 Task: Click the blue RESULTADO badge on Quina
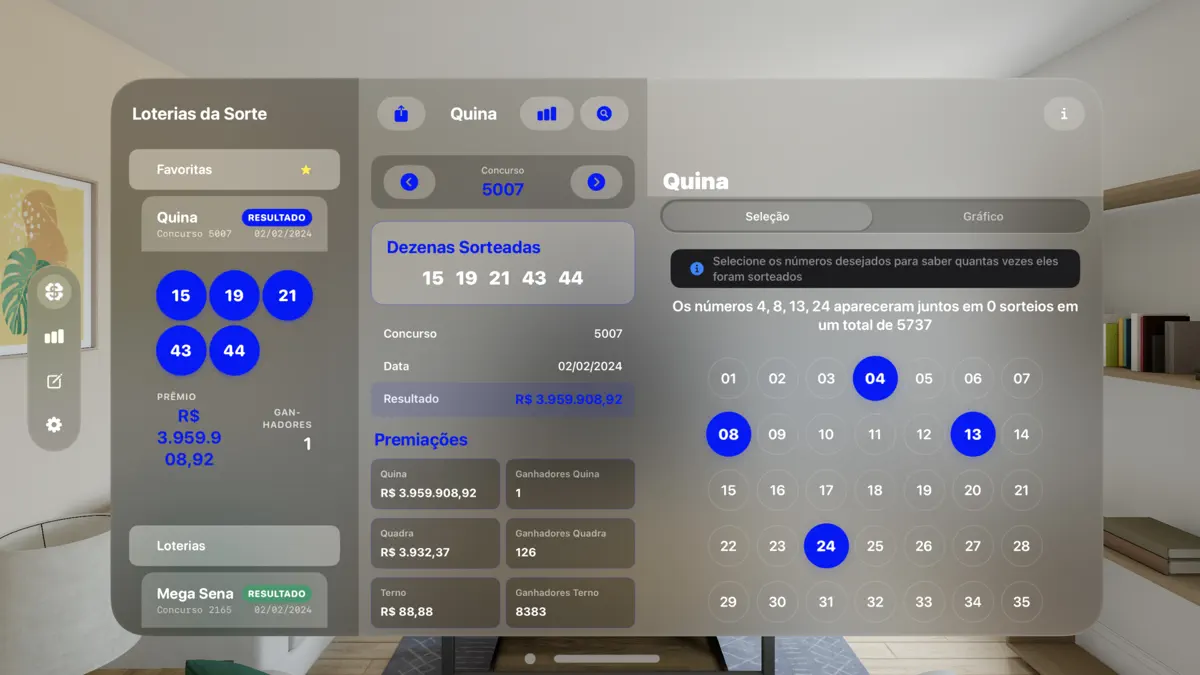tap(277, 217)
